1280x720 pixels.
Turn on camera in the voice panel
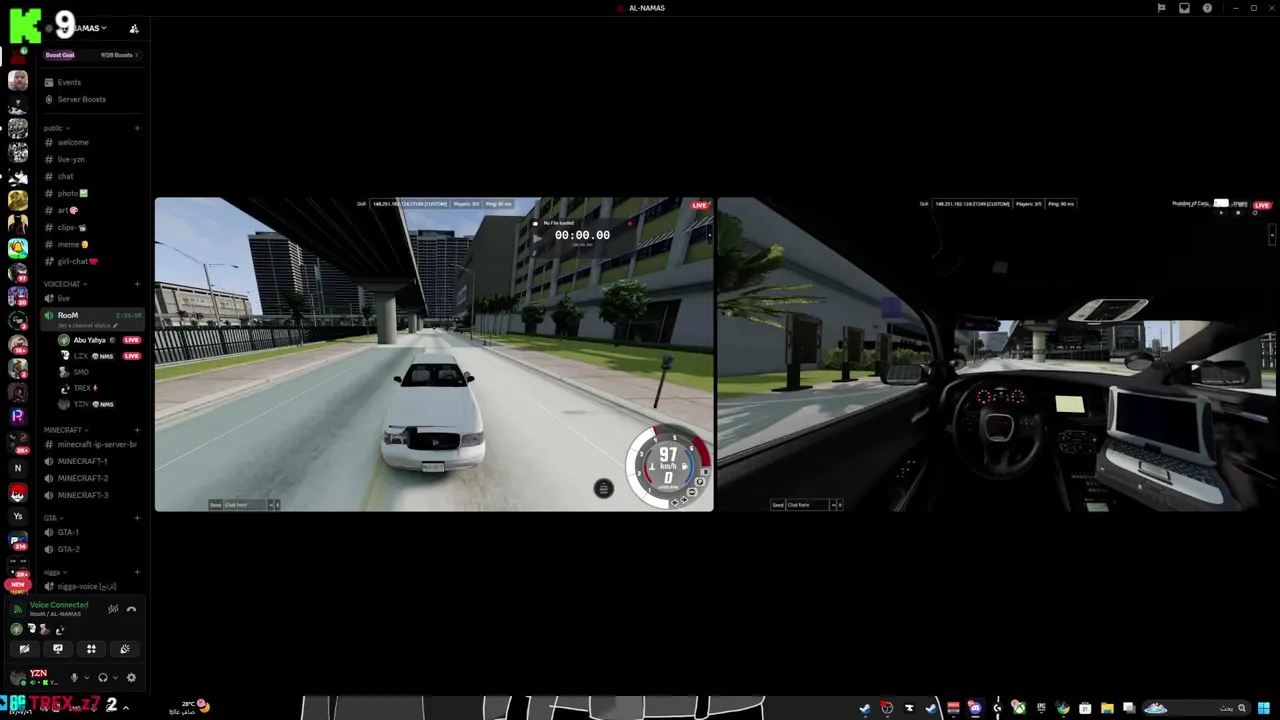[x=25, y=649]
